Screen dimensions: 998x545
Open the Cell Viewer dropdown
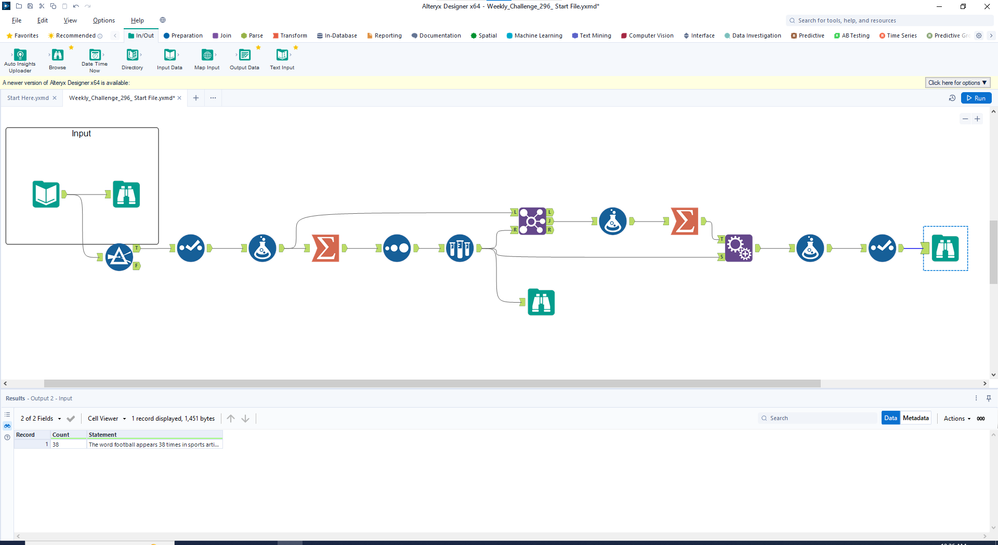(107, 418)
